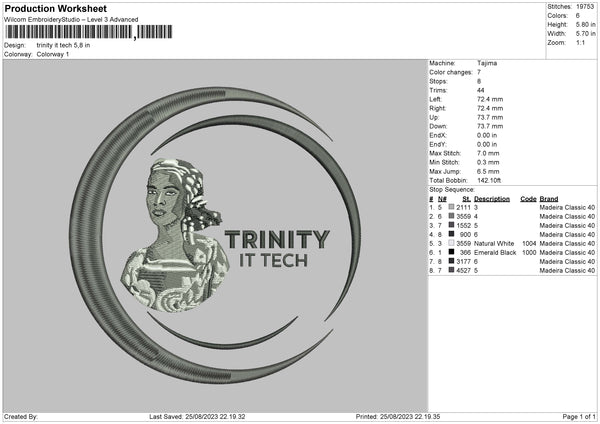This screenshot has width=600, height=424.
Task: Click the 'EndX:' label
Action: 438,135
